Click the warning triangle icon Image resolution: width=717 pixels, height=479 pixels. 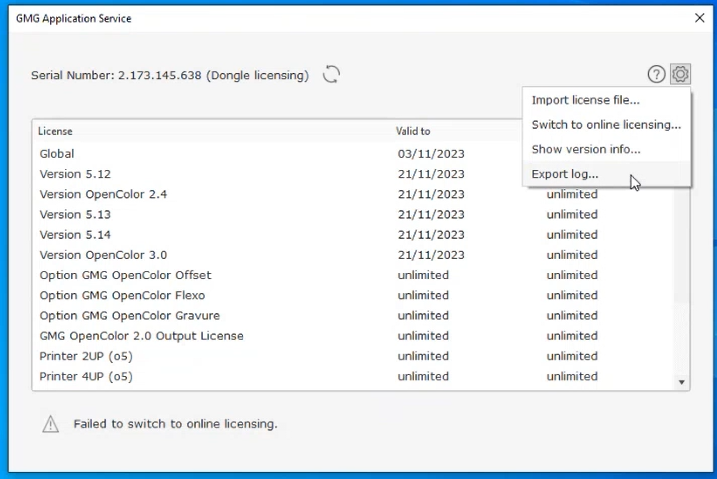[50, 424]
